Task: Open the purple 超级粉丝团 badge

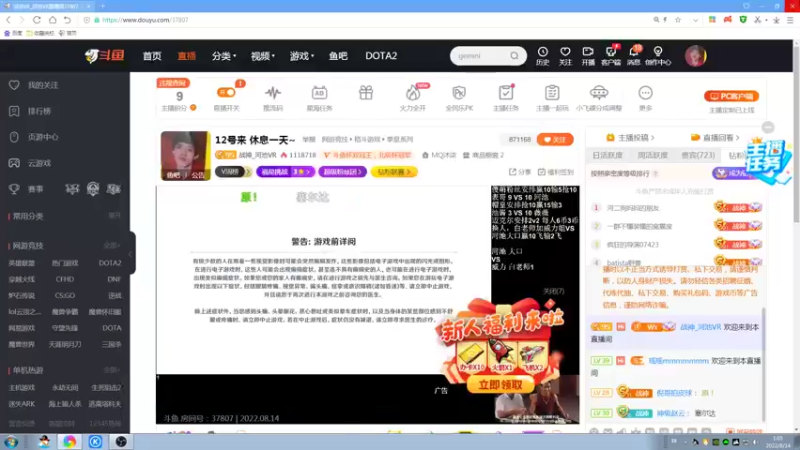Action: (342, 172)
